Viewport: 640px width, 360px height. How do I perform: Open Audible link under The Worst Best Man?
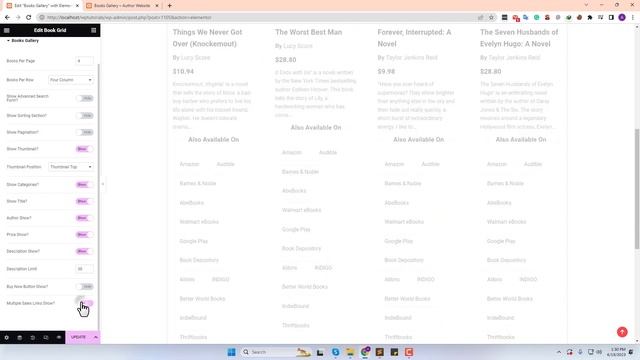coord(328,152)
